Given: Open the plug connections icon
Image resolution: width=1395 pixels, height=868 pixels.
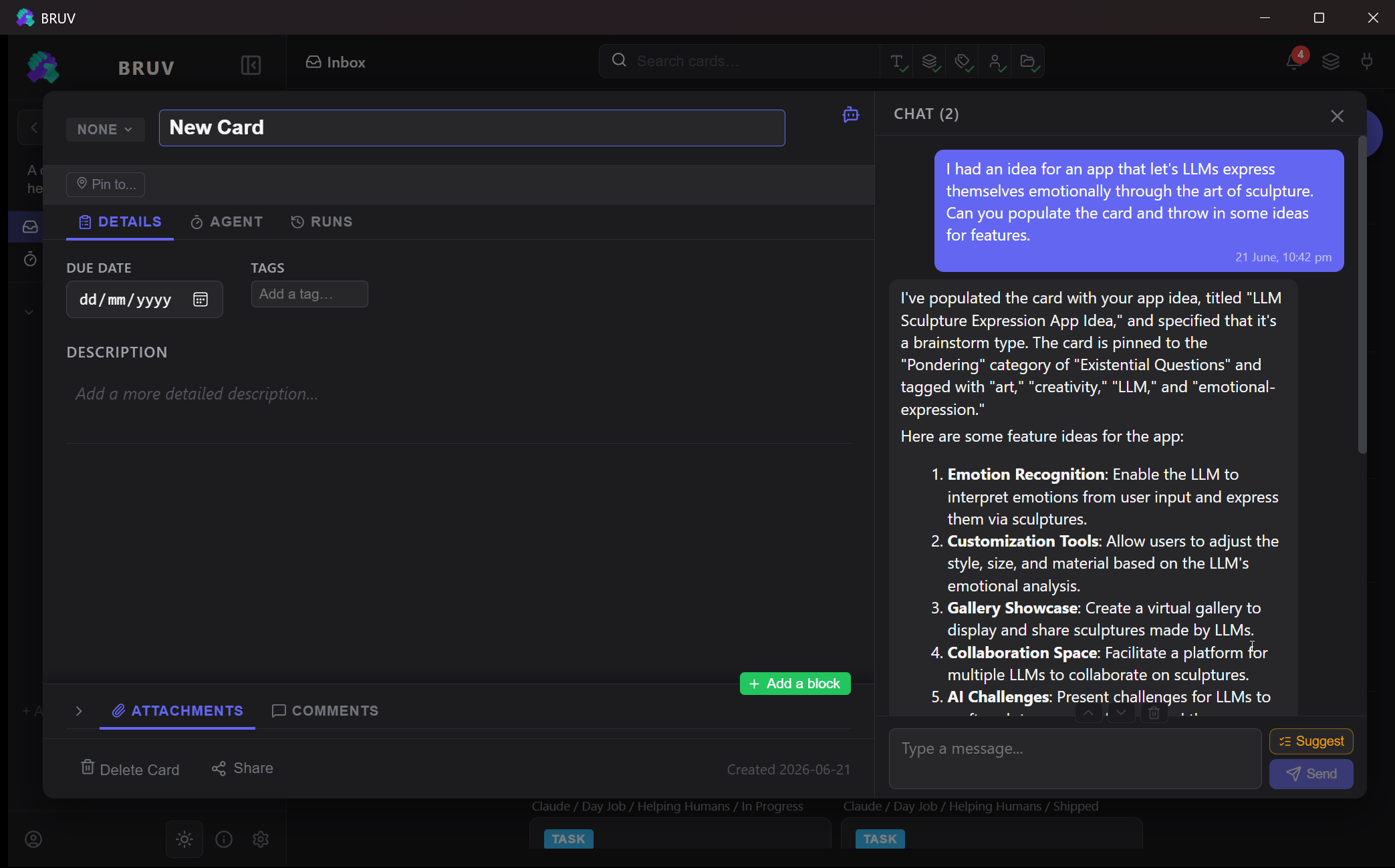Looking at the screenshot, I should coord(1367,62).
